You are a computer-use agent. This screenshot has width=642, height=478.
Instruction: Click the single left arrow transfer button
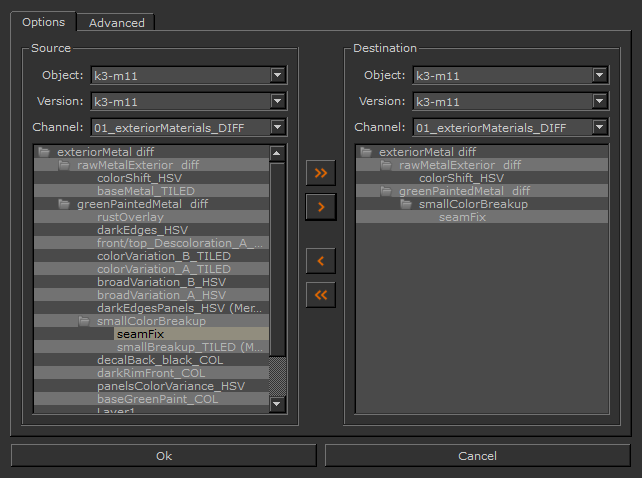pos(320,261)
